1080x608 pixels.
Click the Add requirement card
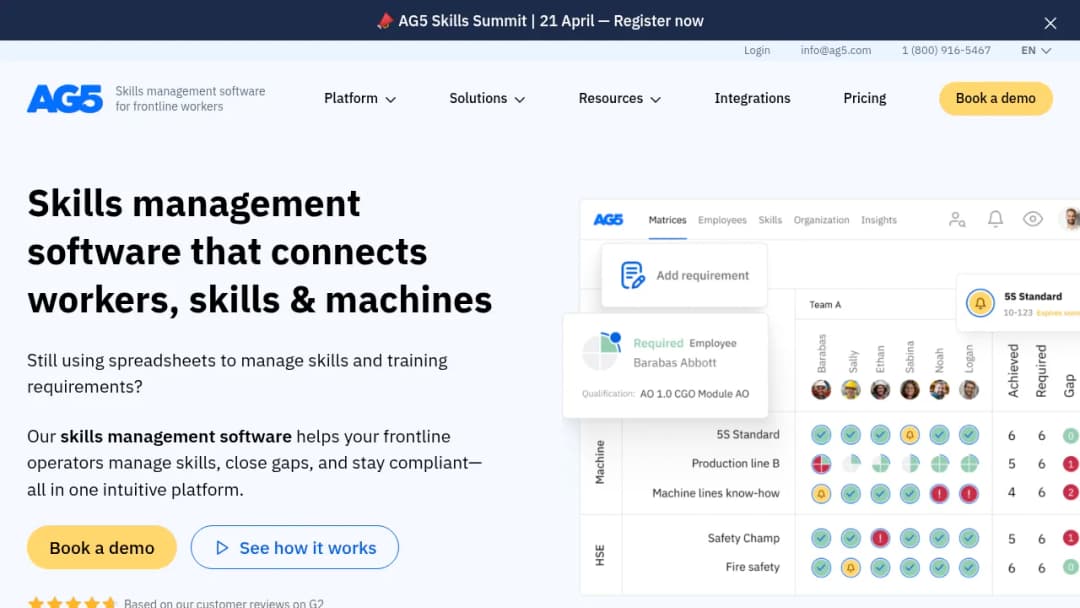pos(684,275)
